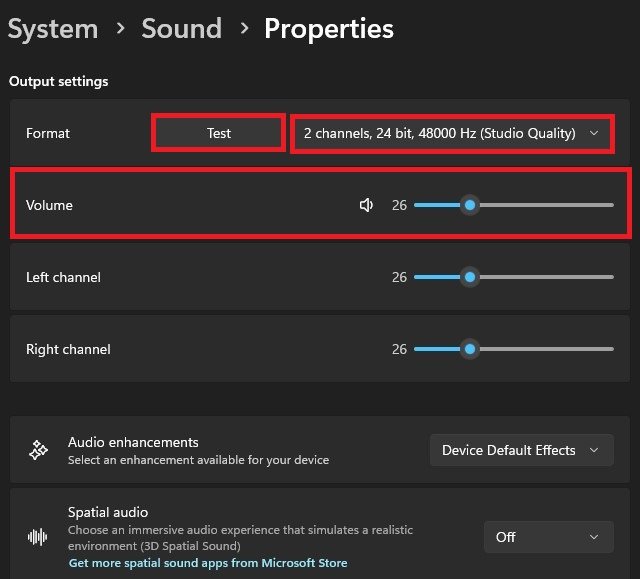Click the Left channel value 26
The width and height of the screenshot is (640, 579).
pyautogui.click(x=399, y=277)
